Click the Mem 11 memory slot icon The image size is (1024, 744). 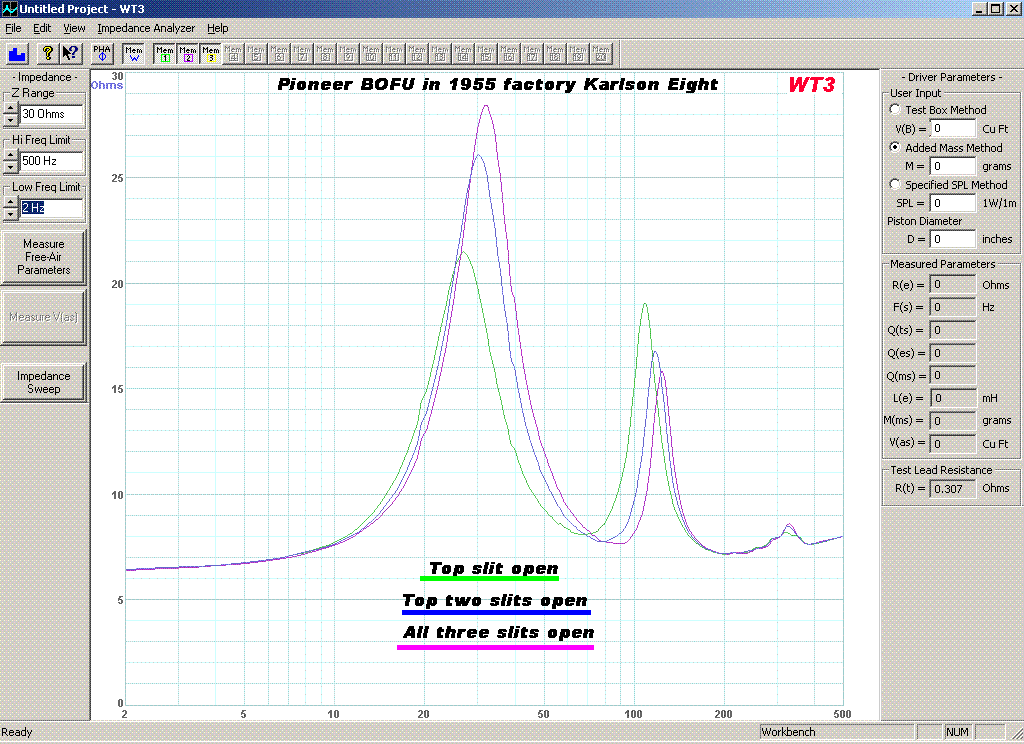pyautogui.click(x=394, y=54)
